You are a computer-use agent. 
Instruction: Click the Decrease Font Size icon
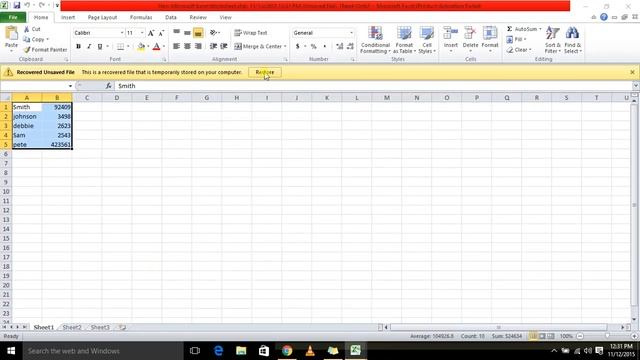pyautogui.click(x=161, y=33)
